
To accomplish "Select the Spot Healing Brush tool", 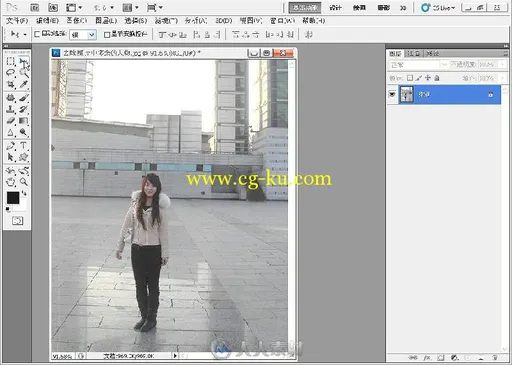I will pos(11,98).
